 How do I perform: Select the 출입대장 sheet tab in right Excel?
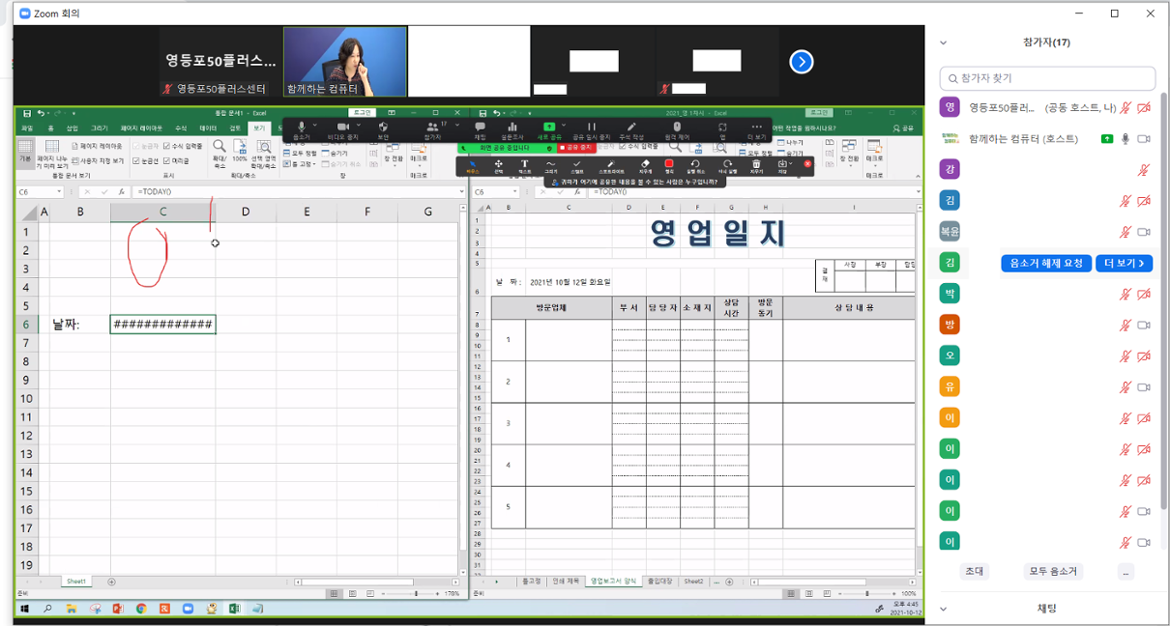660,581
